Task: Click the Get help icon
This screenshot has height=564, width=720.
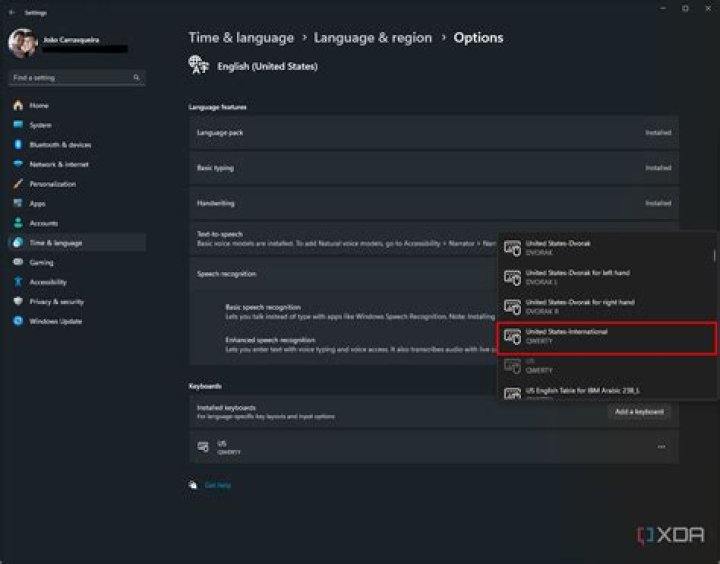Action: pos(193,485)
